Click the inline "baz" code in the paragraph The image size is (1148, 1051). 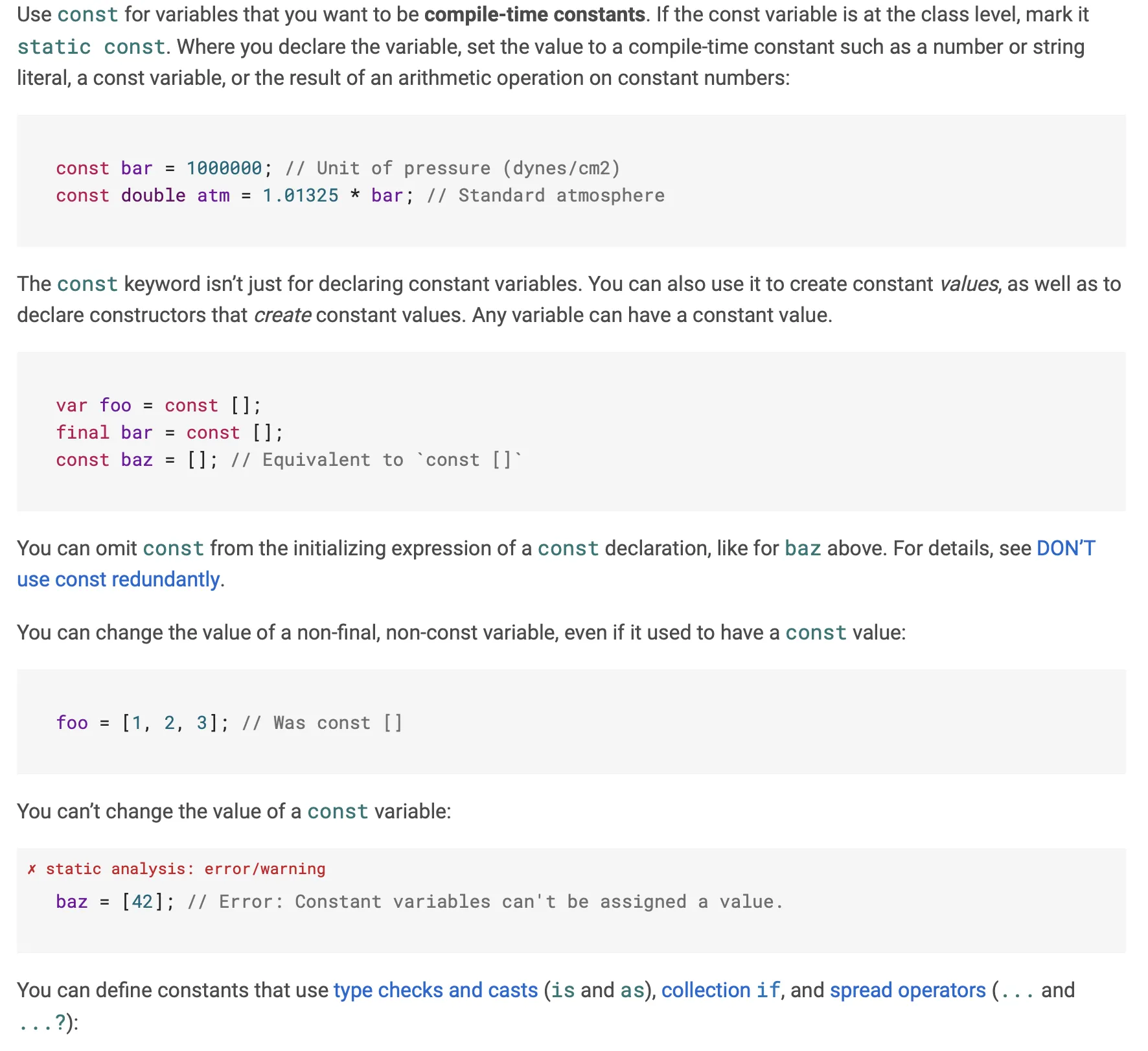pos(803,548)
